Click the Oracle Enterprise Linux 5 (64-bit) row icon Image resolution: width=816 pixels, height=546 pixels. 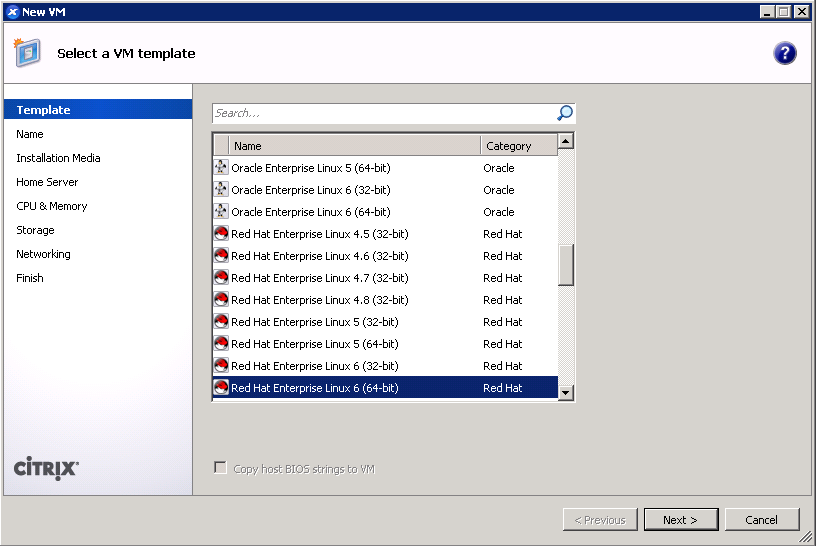pos(221,168)
